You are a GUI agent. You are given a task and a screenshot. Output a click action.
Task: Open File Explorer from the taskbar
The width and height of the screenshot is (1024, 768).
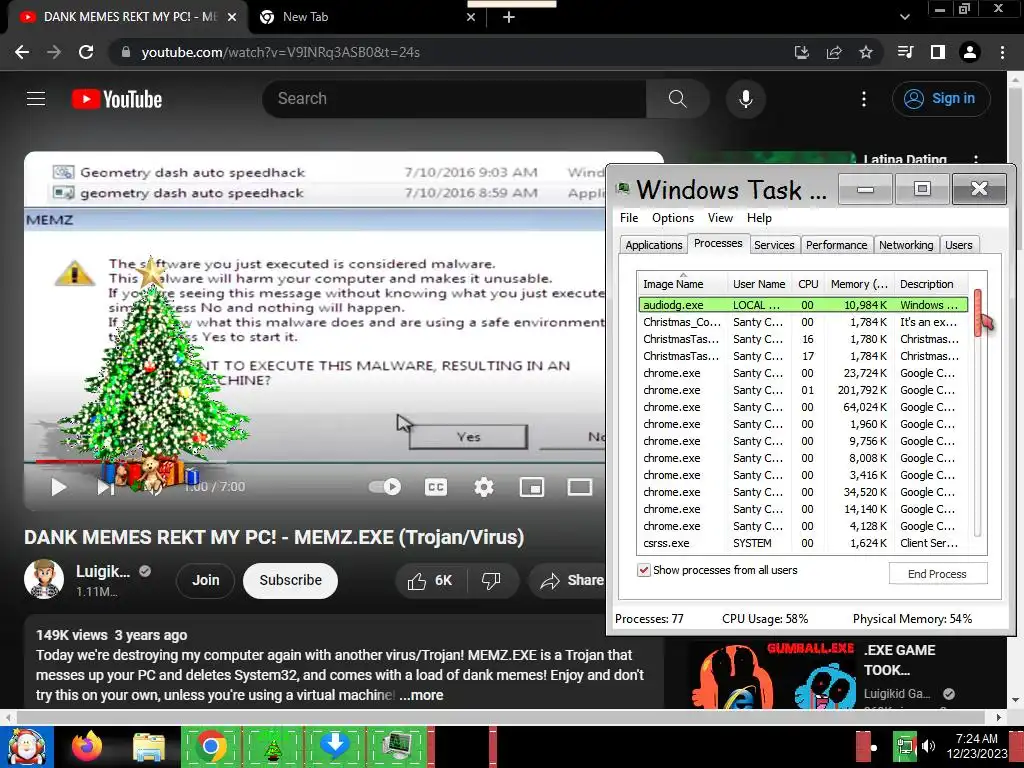pyautogui.click(x=149, y=746)
